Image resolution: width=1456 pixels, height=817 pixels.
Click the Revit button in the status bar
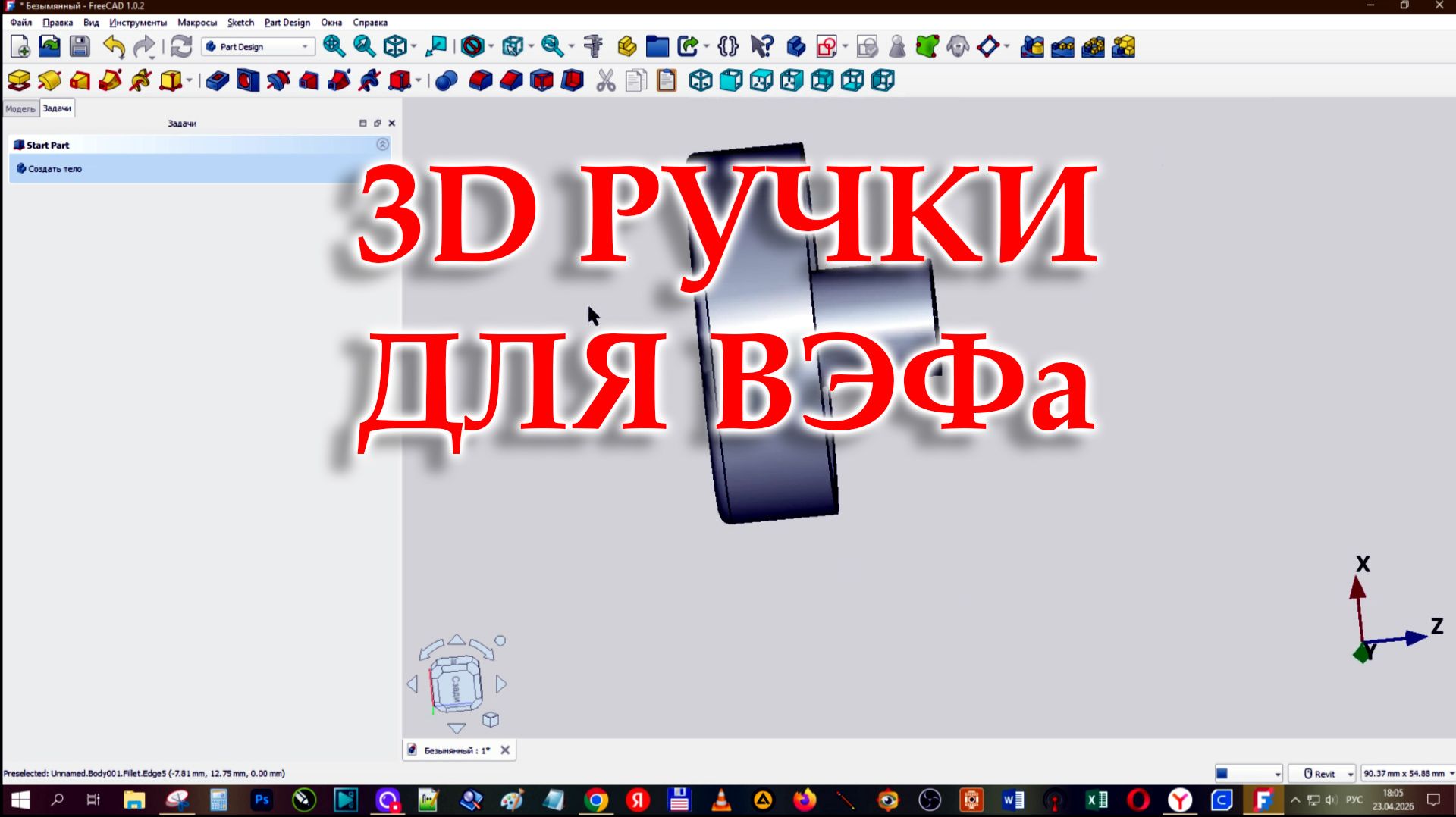pos(1320,773)
